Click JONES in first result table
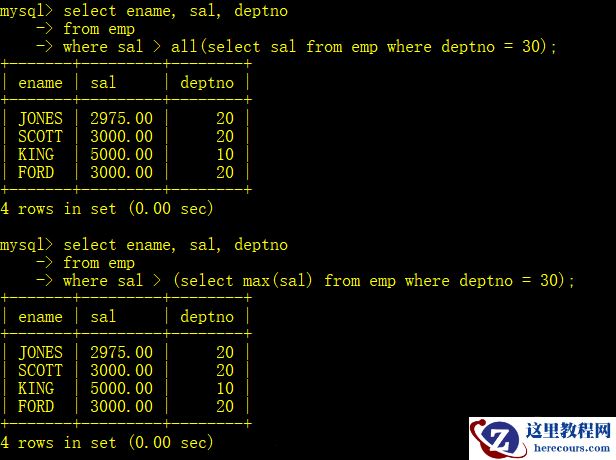Viewport: 616px width, 460px height. [40, 118]
